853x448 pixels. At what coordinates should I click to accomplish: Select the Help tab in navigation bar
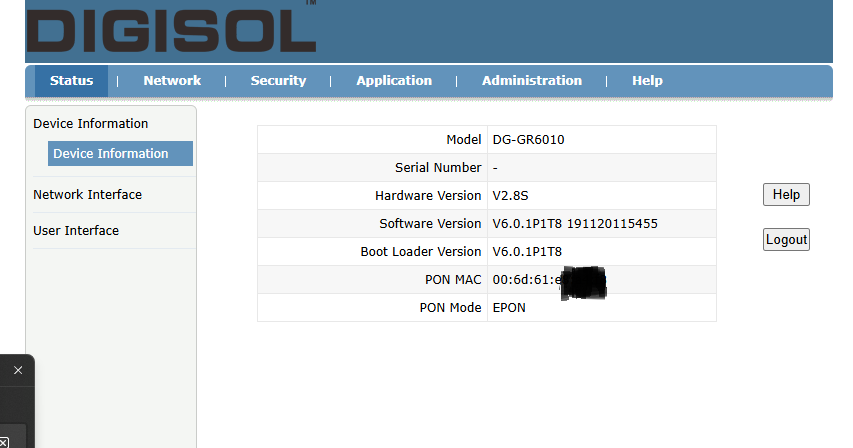[647, 80]
